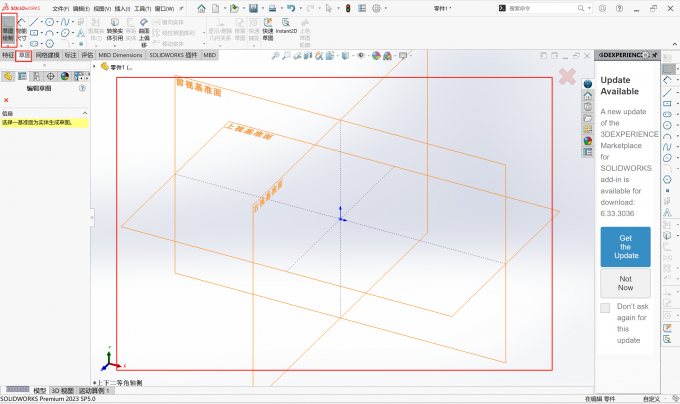Image resolution: width=680 pixels, height=404 pixels.
Task: Switch to the 特征 tab
Action: pyautogui.click(x=8, y=55)
